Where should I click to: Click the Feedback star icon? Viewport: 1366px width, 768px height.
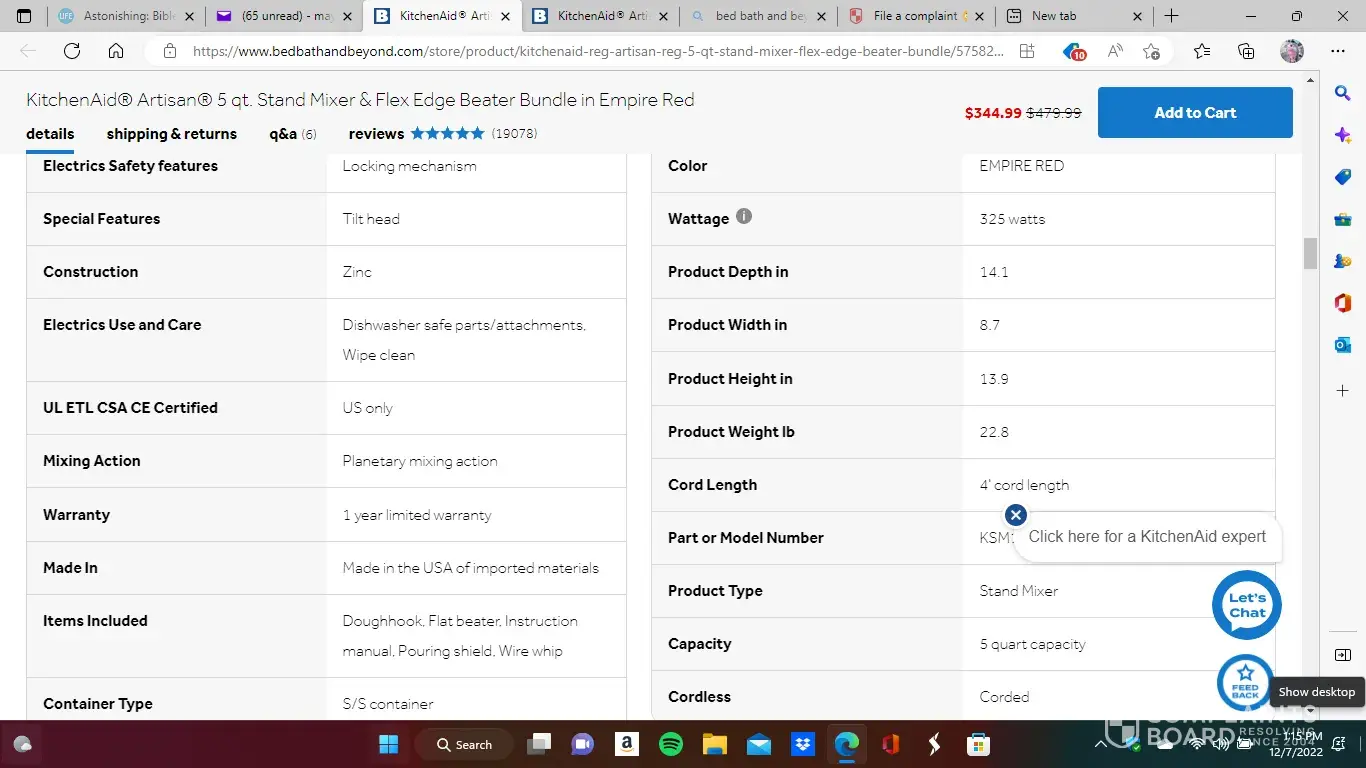1245,681
